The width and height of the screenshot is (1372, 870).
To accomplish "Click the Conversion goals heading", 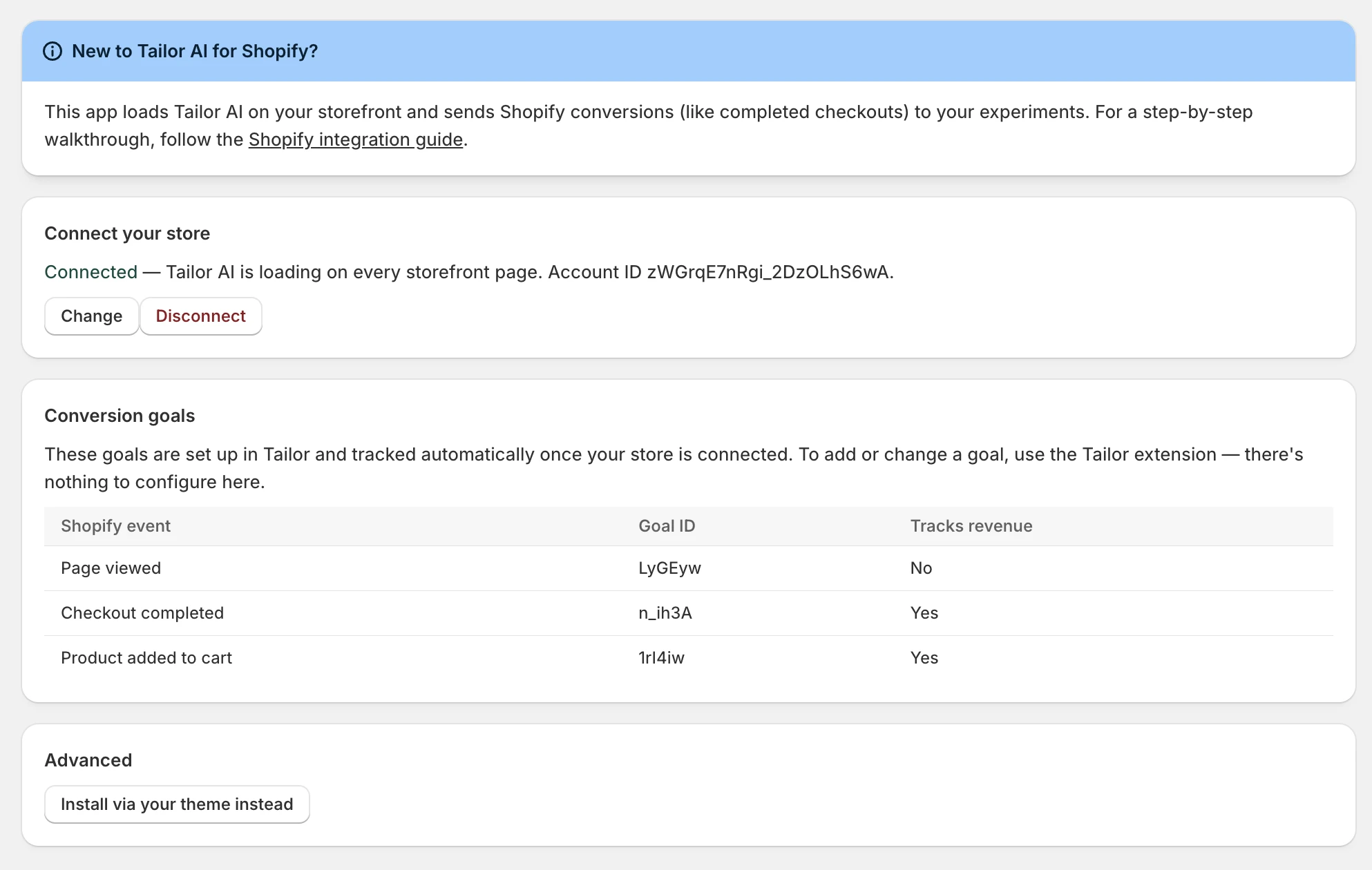I will click(x=120, y=416).
